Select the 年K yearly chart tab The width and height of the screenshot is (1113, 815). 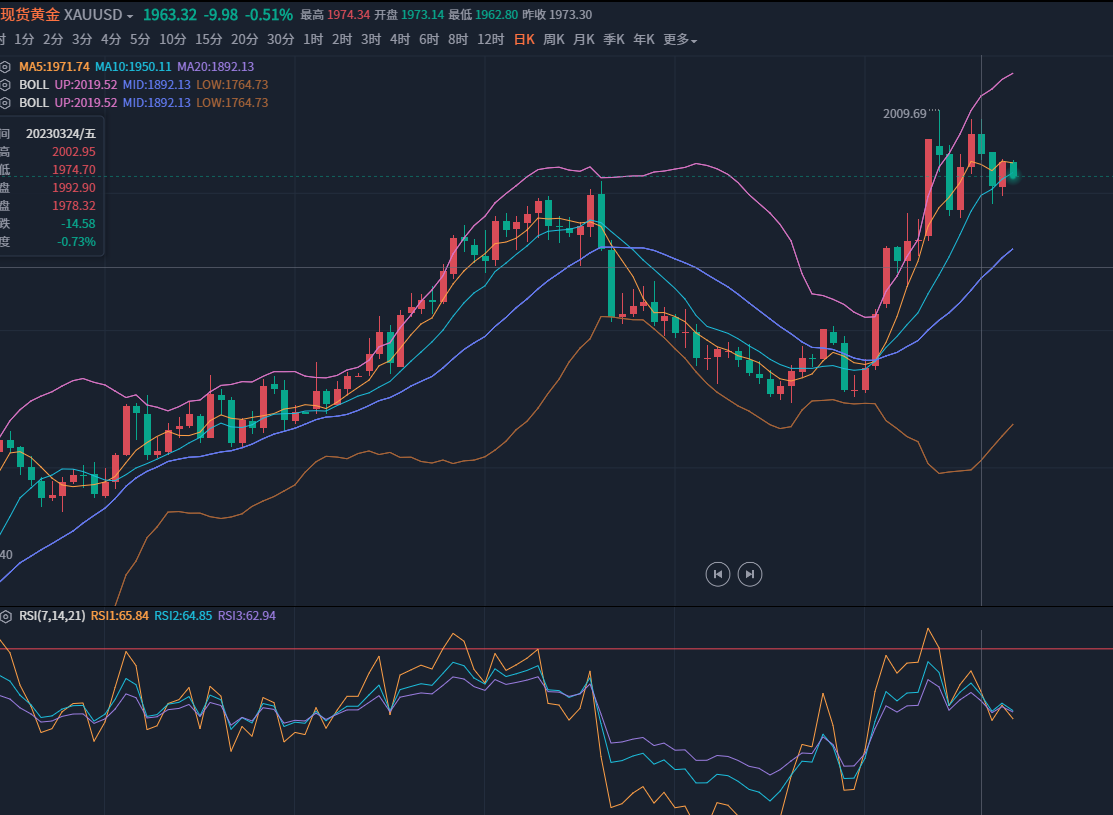[644, 40]
